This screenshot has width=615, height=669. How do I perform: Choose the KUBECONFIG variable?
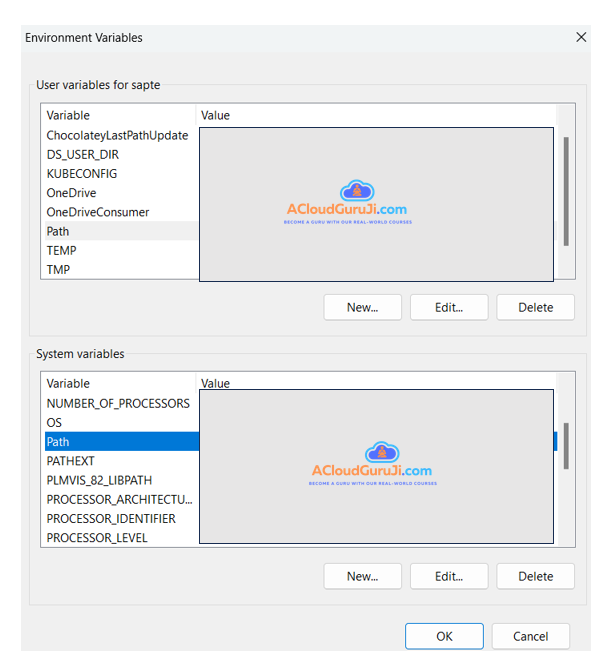[x=81, y=174]
